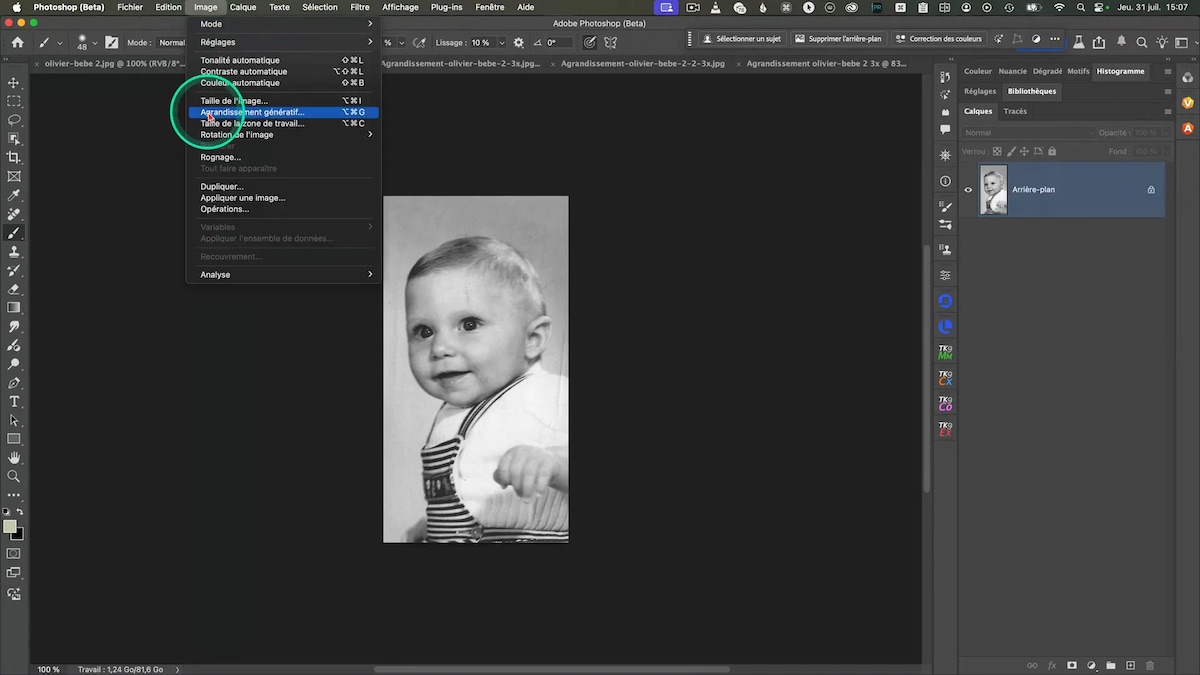Select the Frame tool

(14, 176)
